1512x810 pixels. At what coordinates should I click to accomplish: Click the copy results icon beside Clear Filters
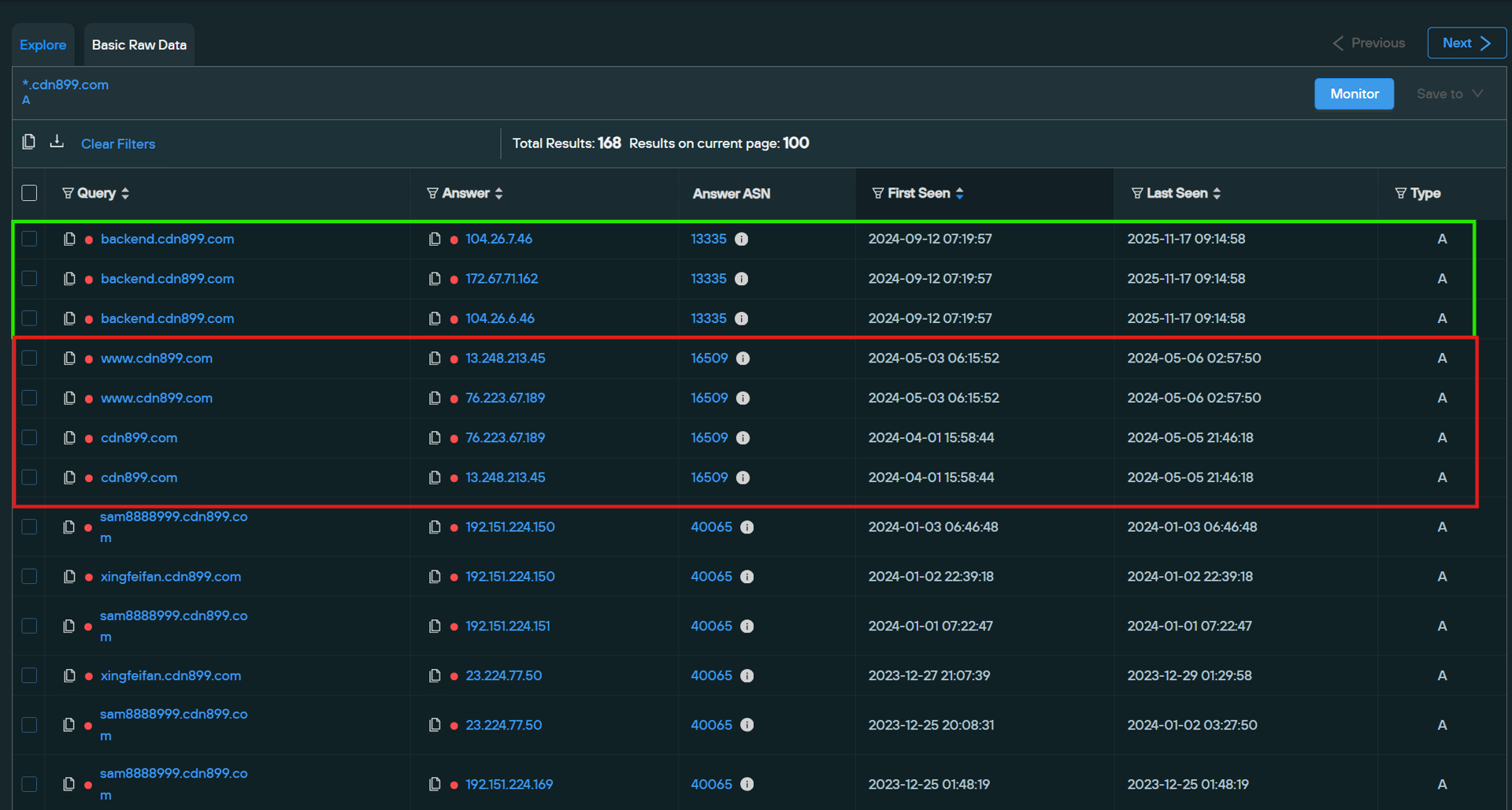point(29,142)
